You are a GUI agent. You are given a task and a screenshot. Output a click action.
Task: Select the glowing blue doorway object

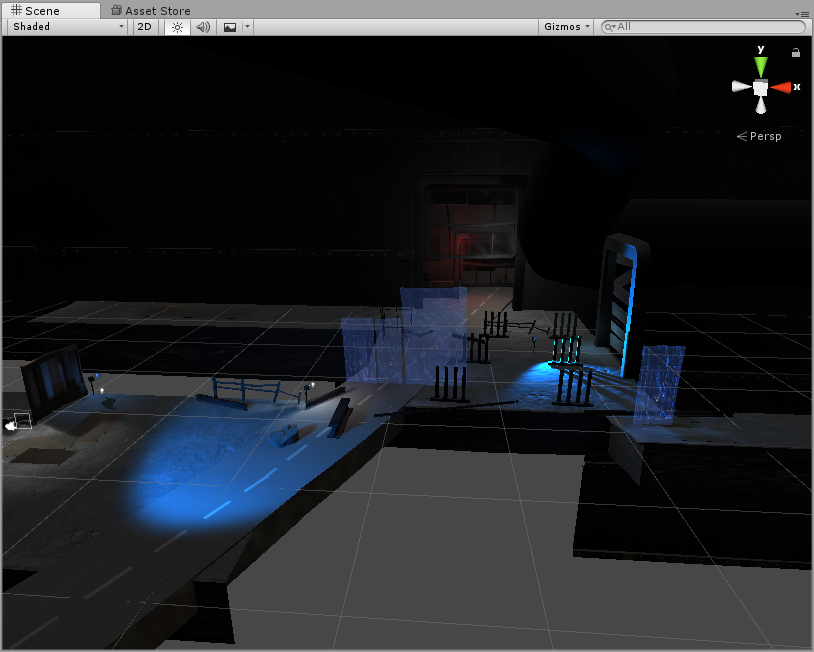coord(620,306)
